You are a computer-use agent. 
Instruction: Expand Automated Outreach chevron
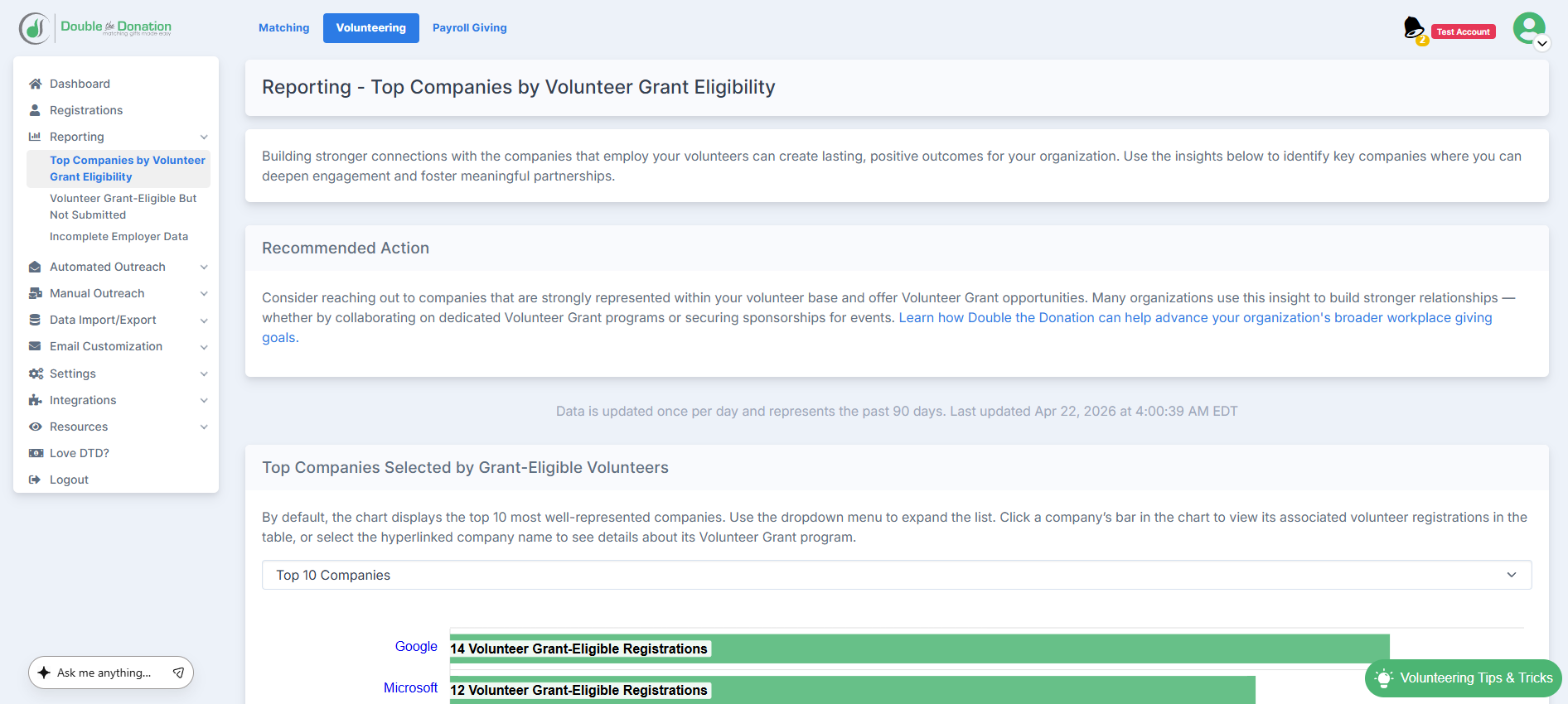[x=204, y=267]
